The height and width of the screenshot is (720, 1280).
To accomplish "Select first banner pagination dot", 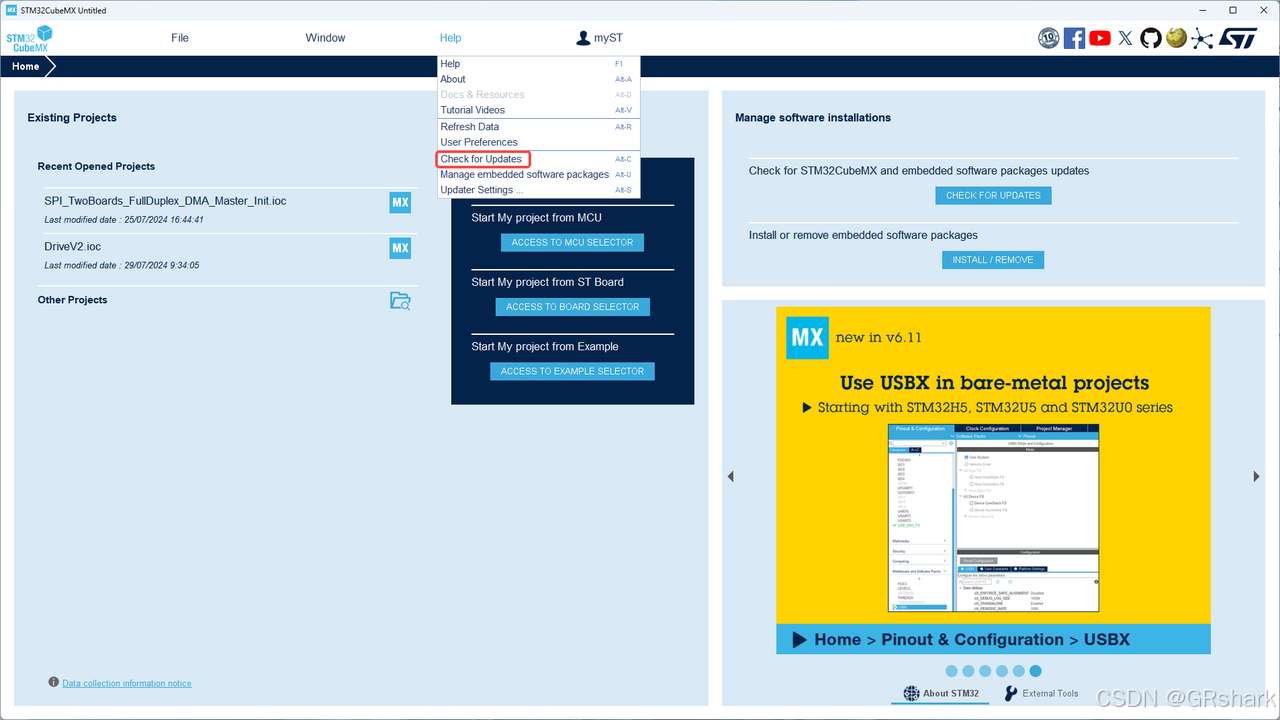I will coord(951,671).
